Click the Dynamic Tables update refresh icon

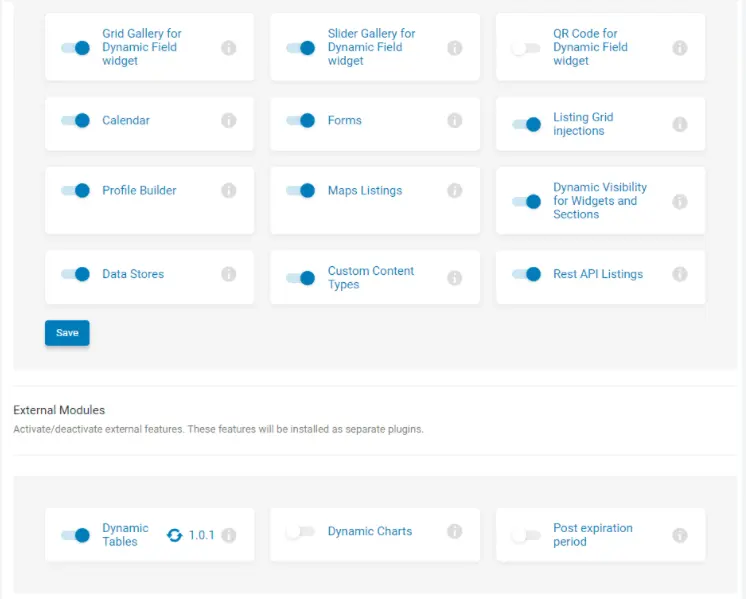tap(175, 535)
